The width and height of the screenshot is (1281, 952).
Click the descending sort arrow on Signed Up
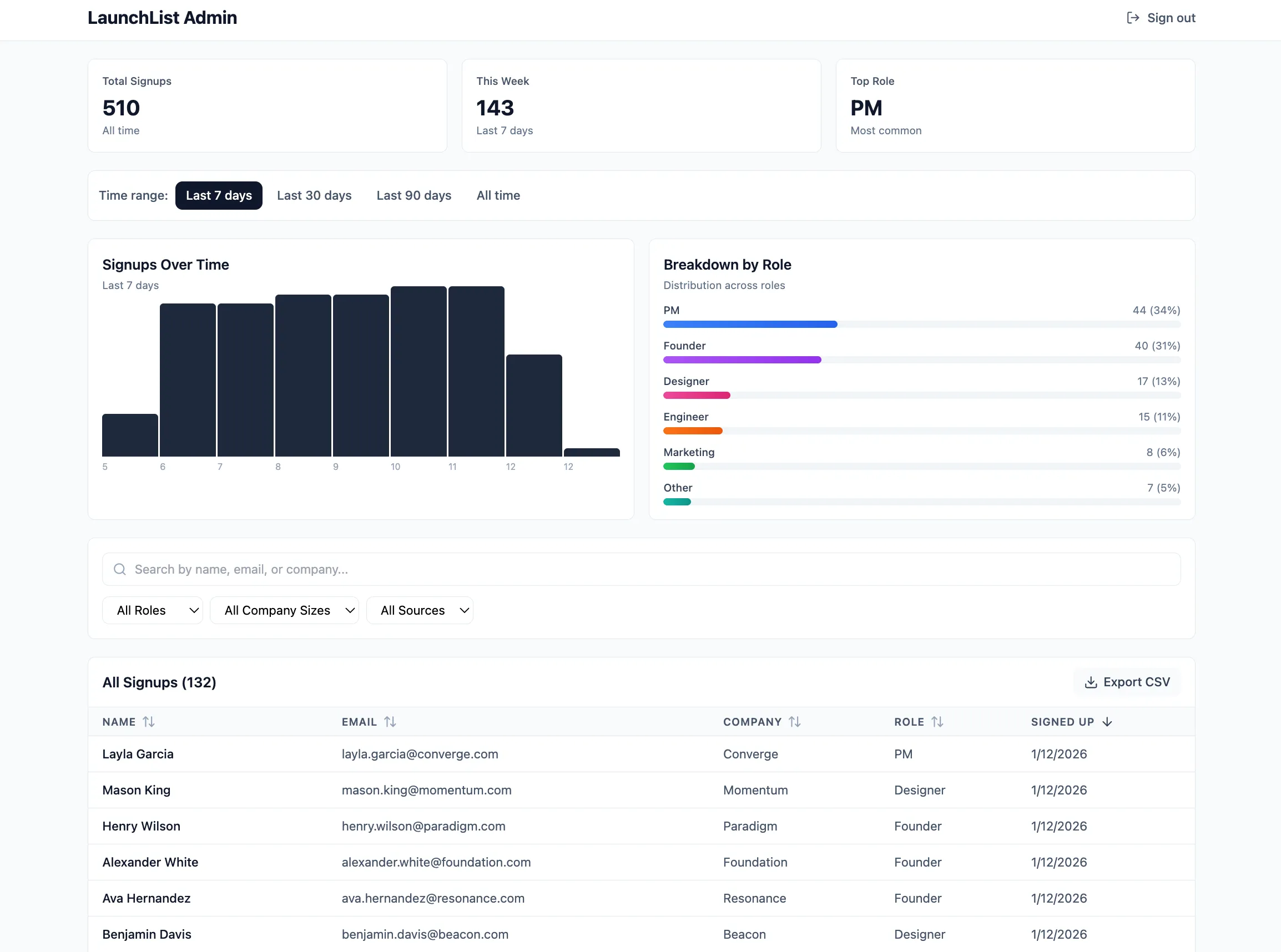1107,722
